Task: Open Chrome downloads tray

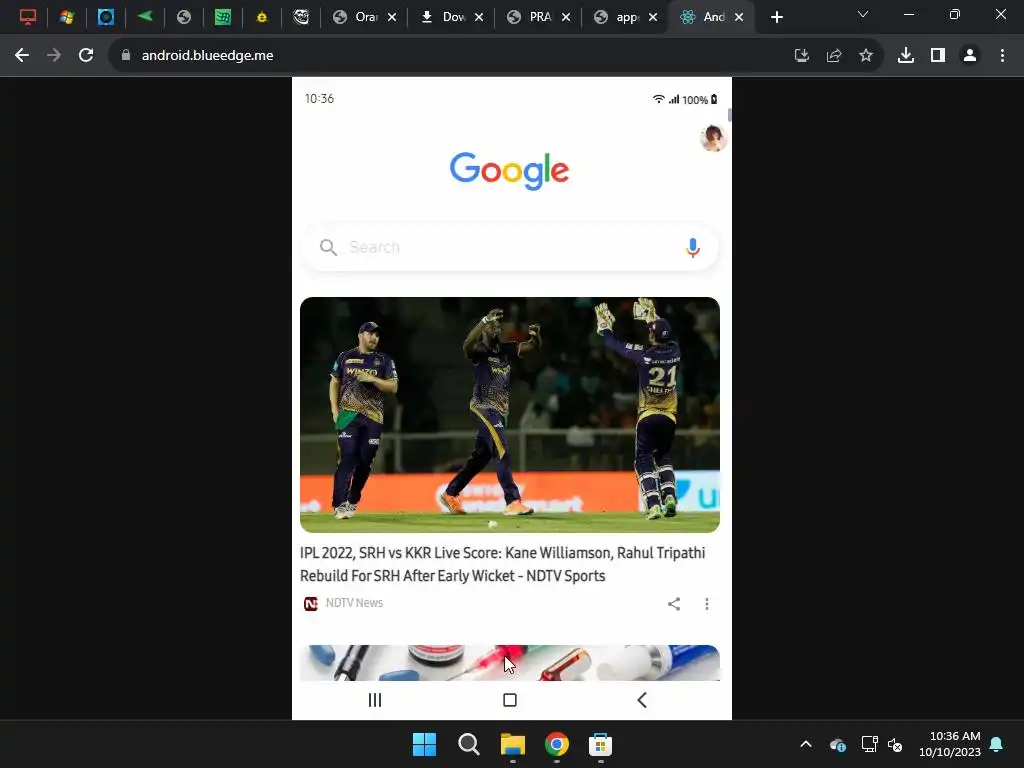Action: (x=906, y=56)
